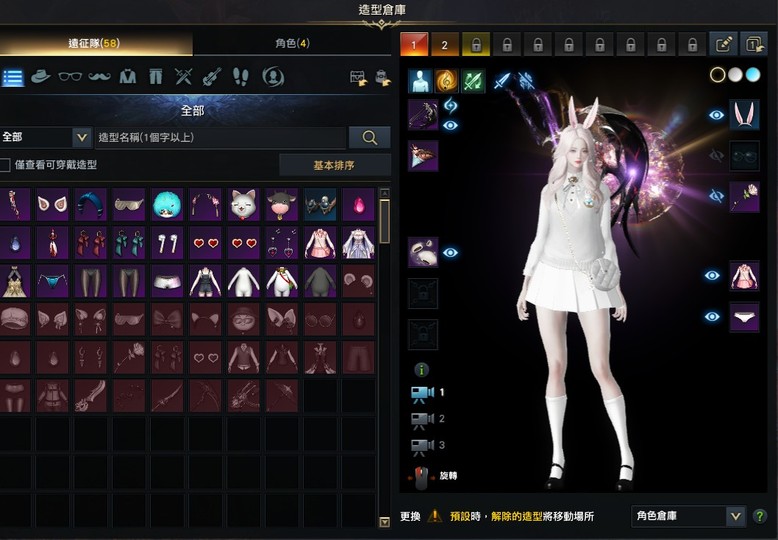The height and width of the screenshot is (540, 778).
Task: Select the white cat head skin
Action: pyautogui.click(x=244, y=204)
